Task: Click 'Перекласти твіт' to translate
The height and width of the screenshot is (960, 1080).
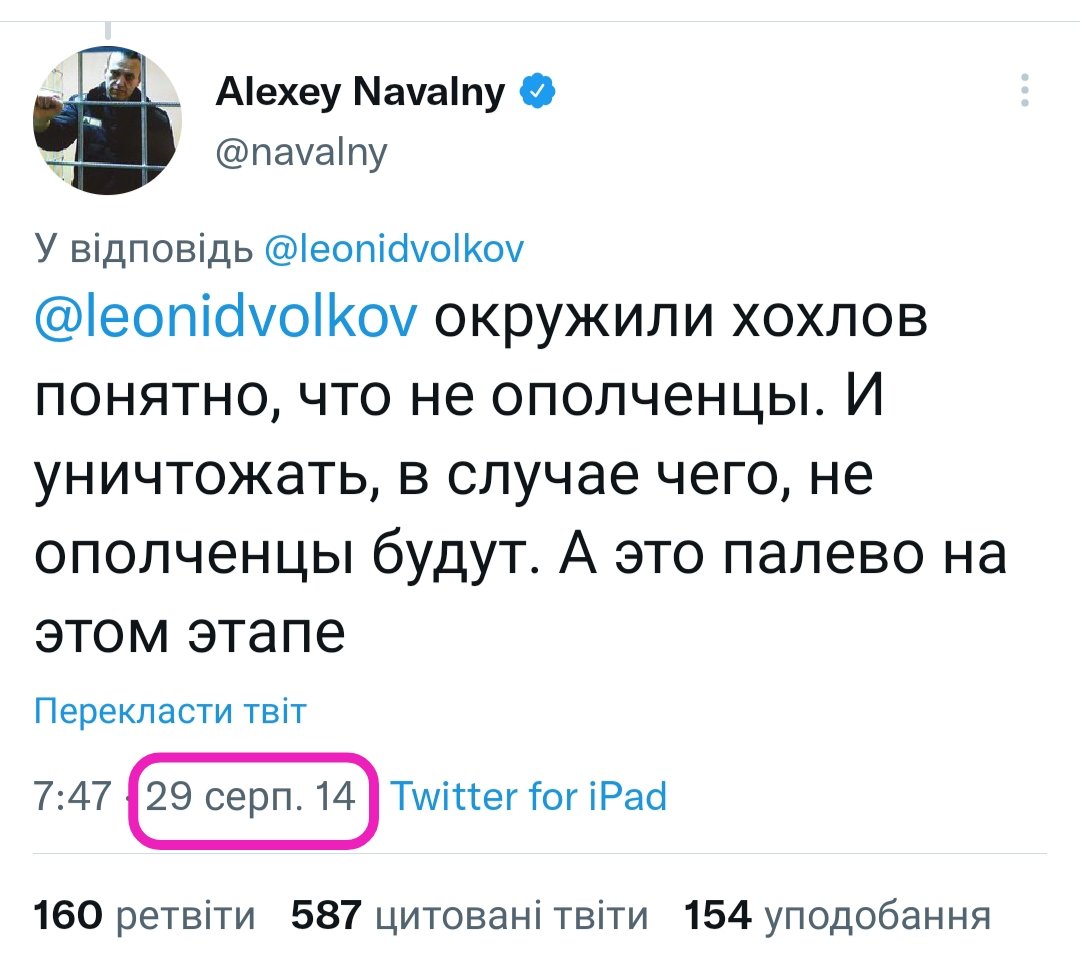Action: [170, 711]
